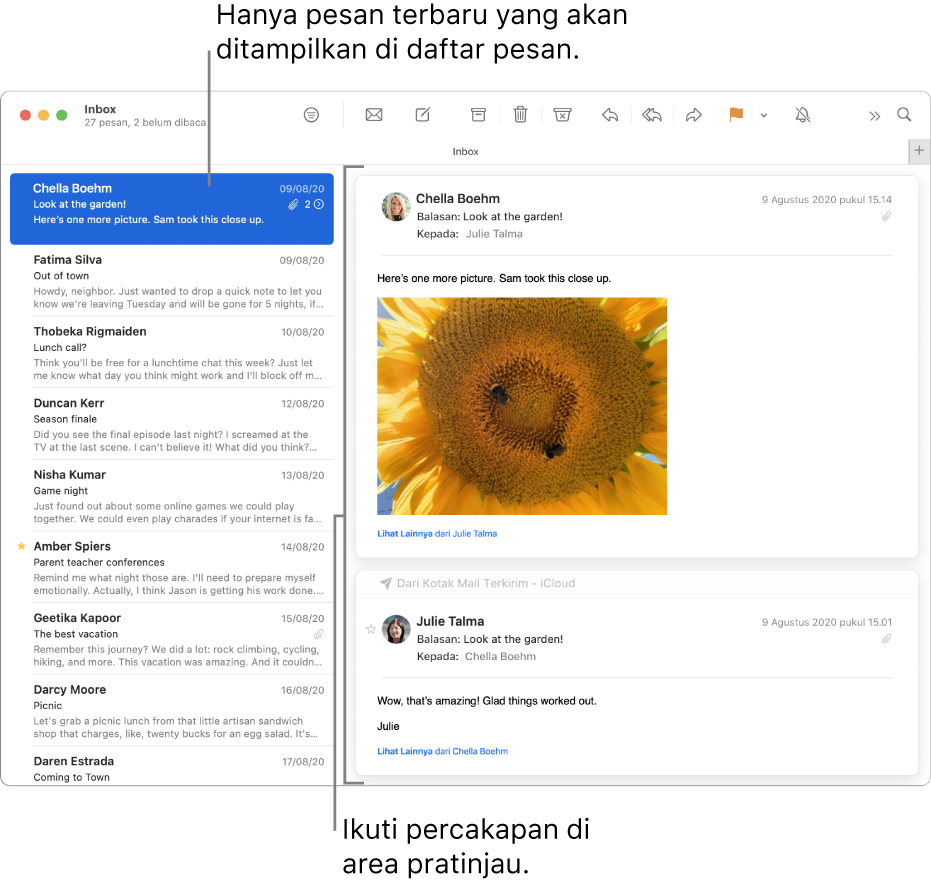Toggle star next to Julie Talma message
The image size is (931, 886).
coord(370,629)
